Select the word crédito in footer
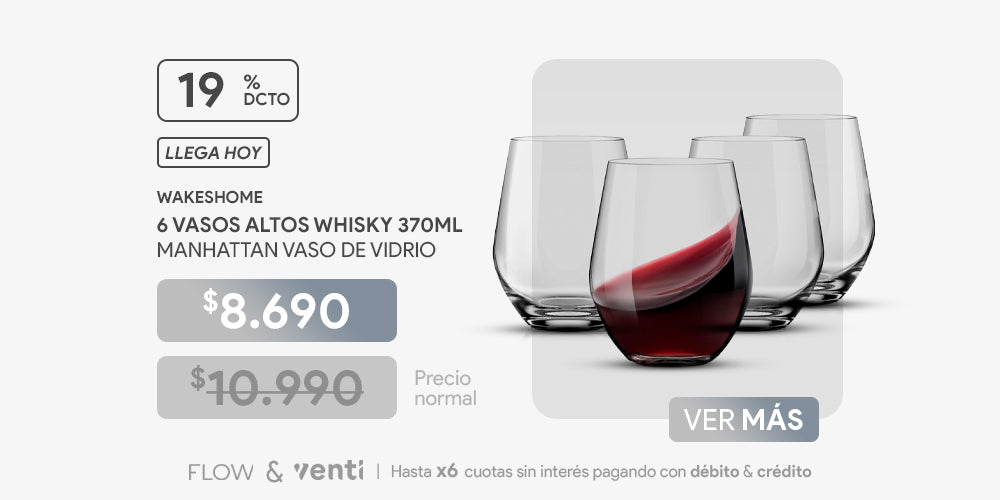 [x=784, y=472]
